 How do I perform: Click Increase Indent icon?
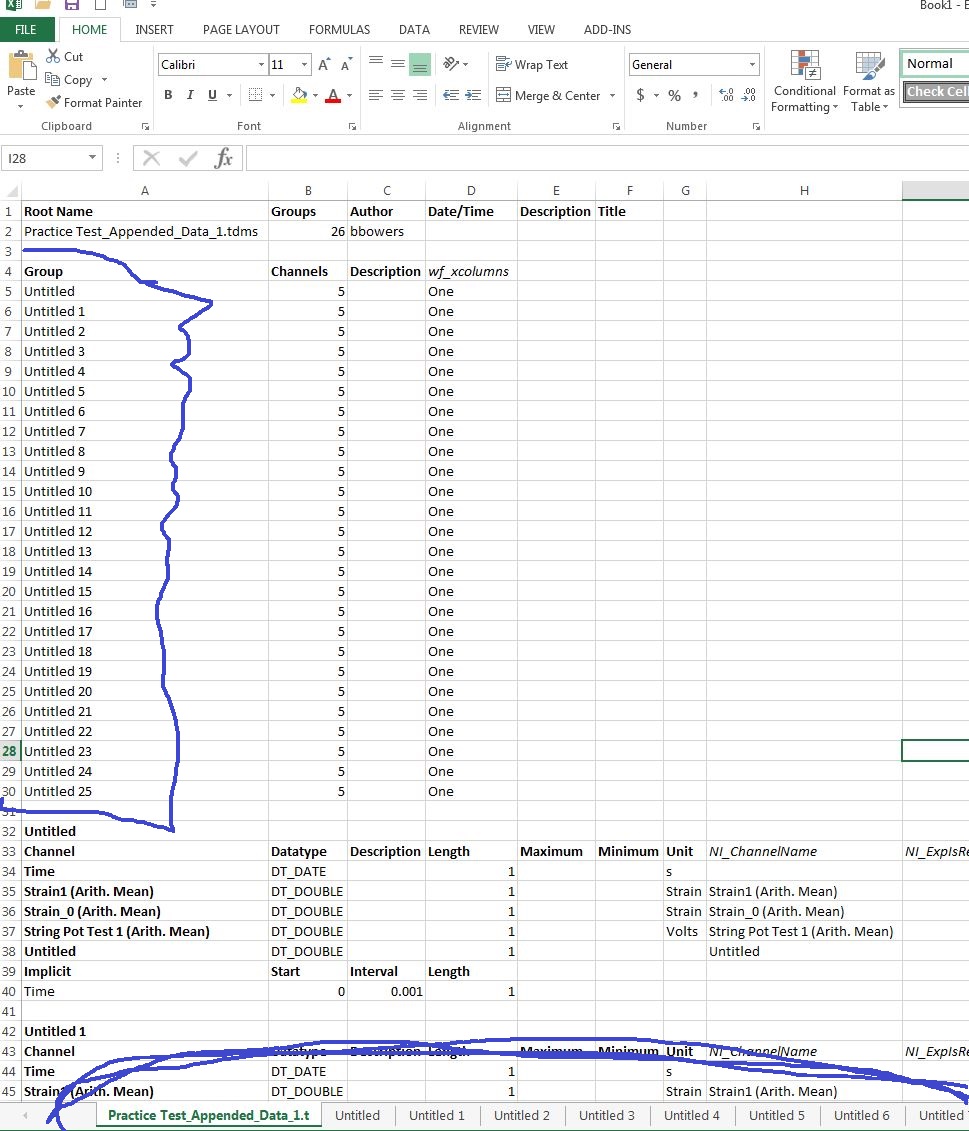473,95
